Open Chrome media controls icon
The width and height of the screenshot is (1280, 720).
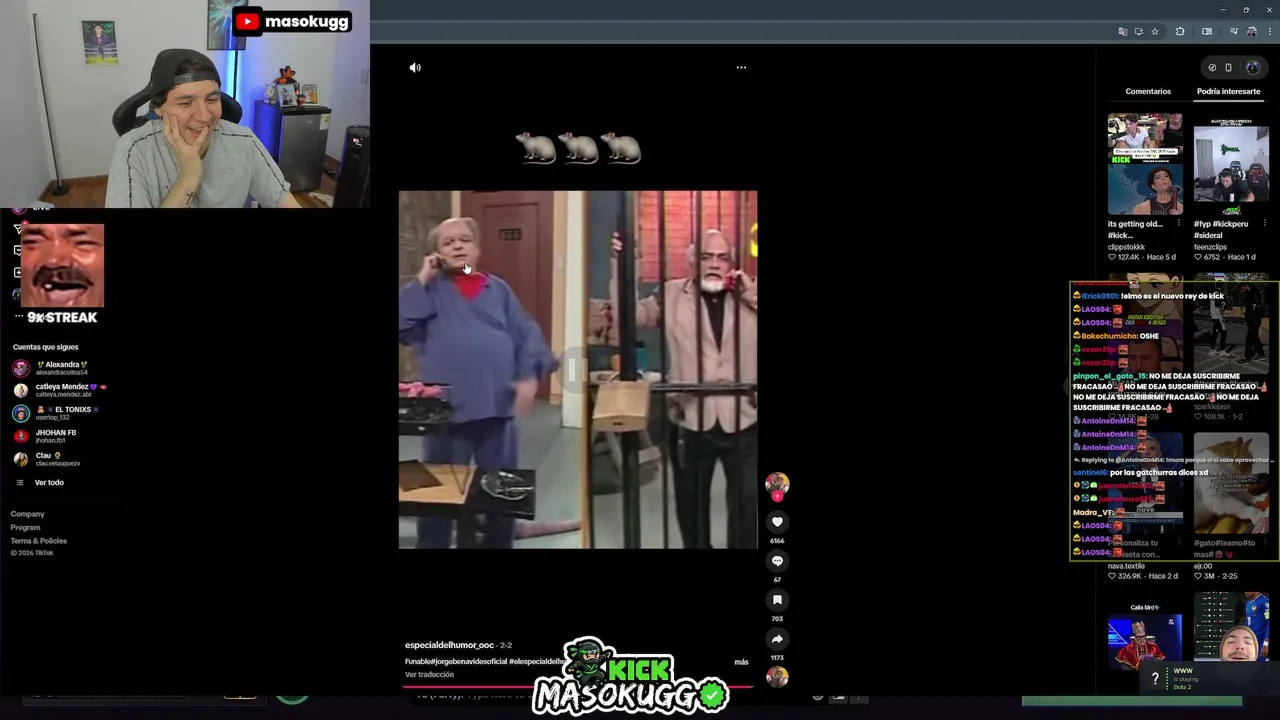tap(1232, 32)
